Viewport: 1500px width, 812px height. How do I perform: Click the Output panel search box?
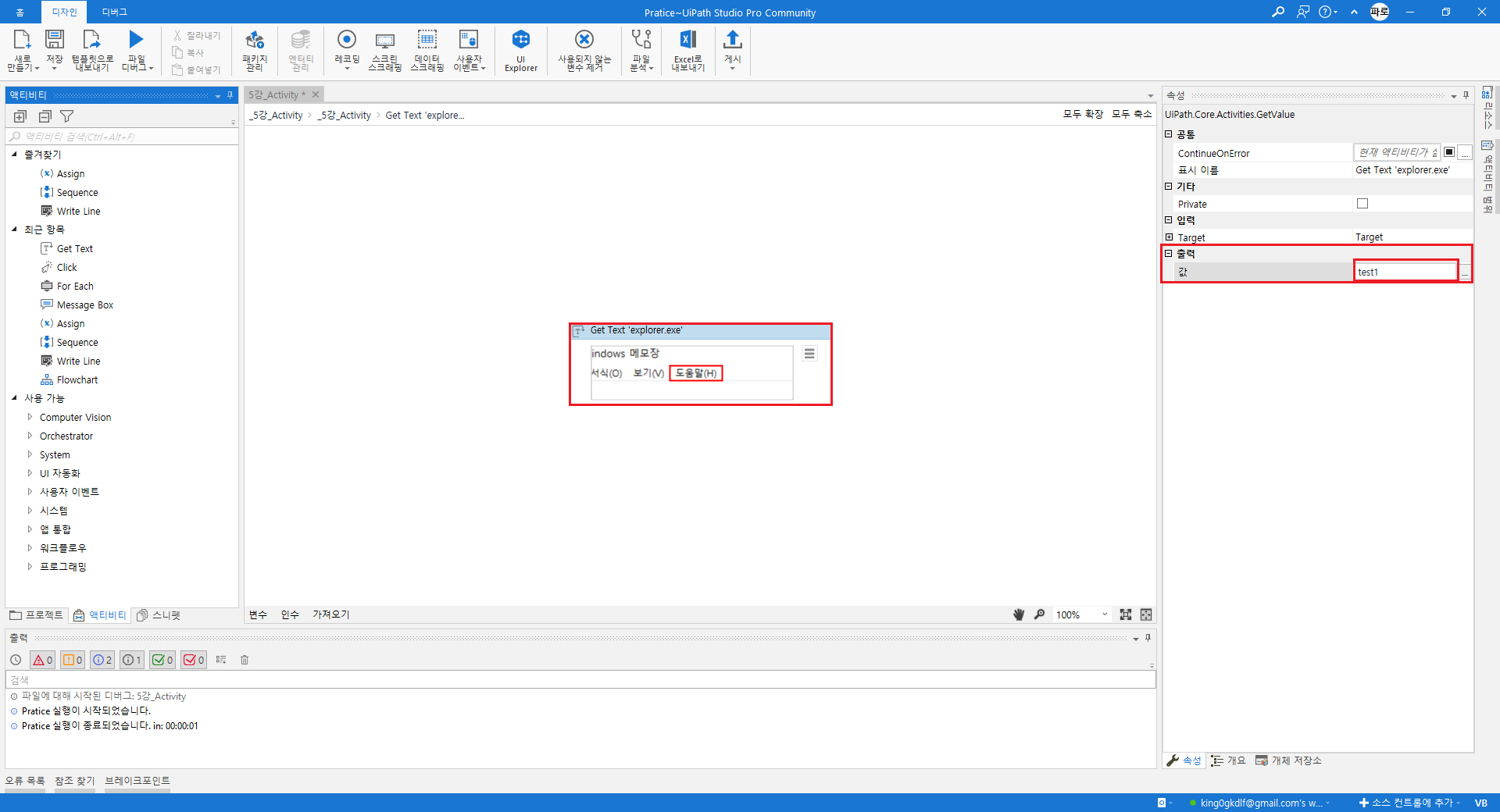[580, 680]
